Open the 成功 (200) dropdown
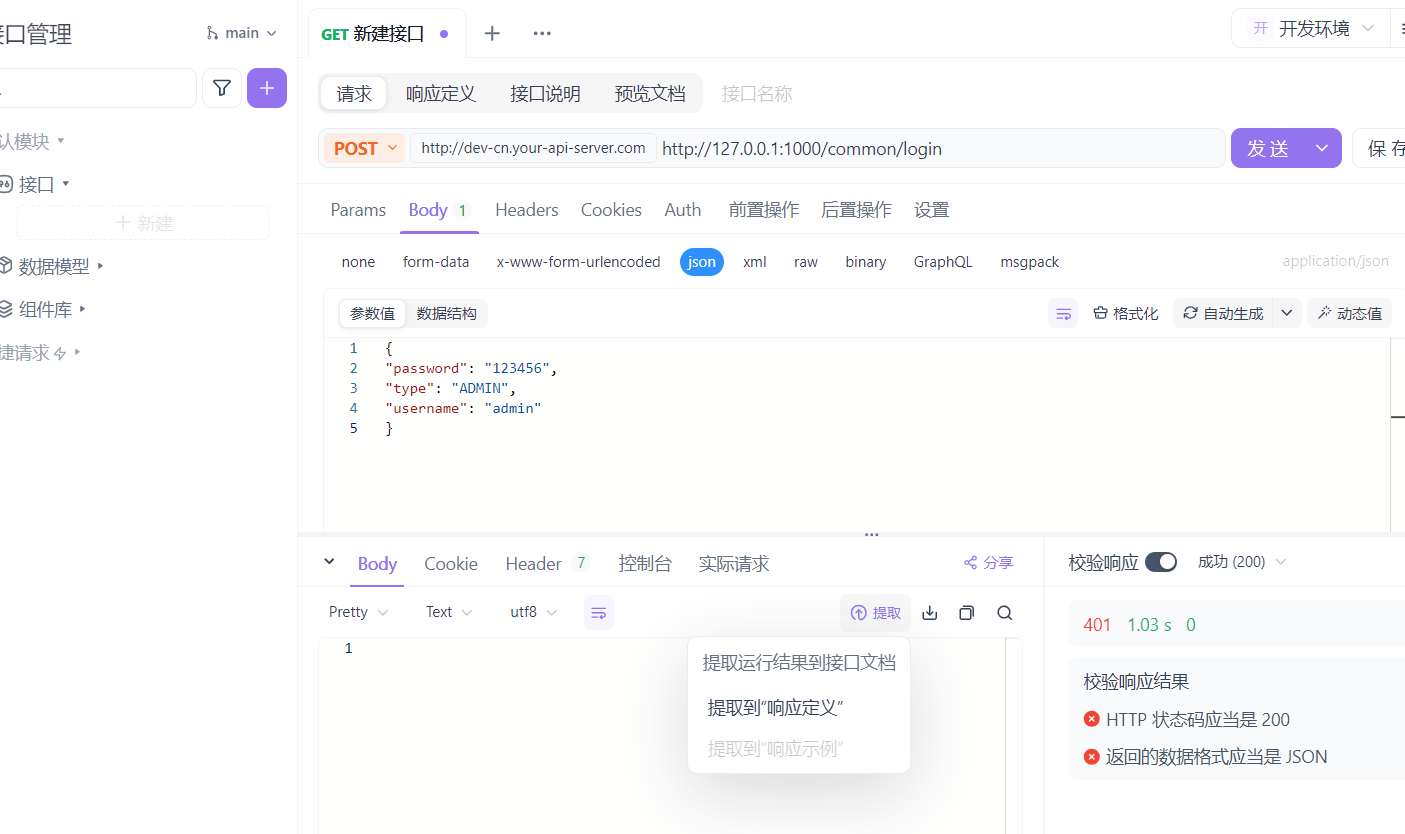 click(x=1242, y=562)
